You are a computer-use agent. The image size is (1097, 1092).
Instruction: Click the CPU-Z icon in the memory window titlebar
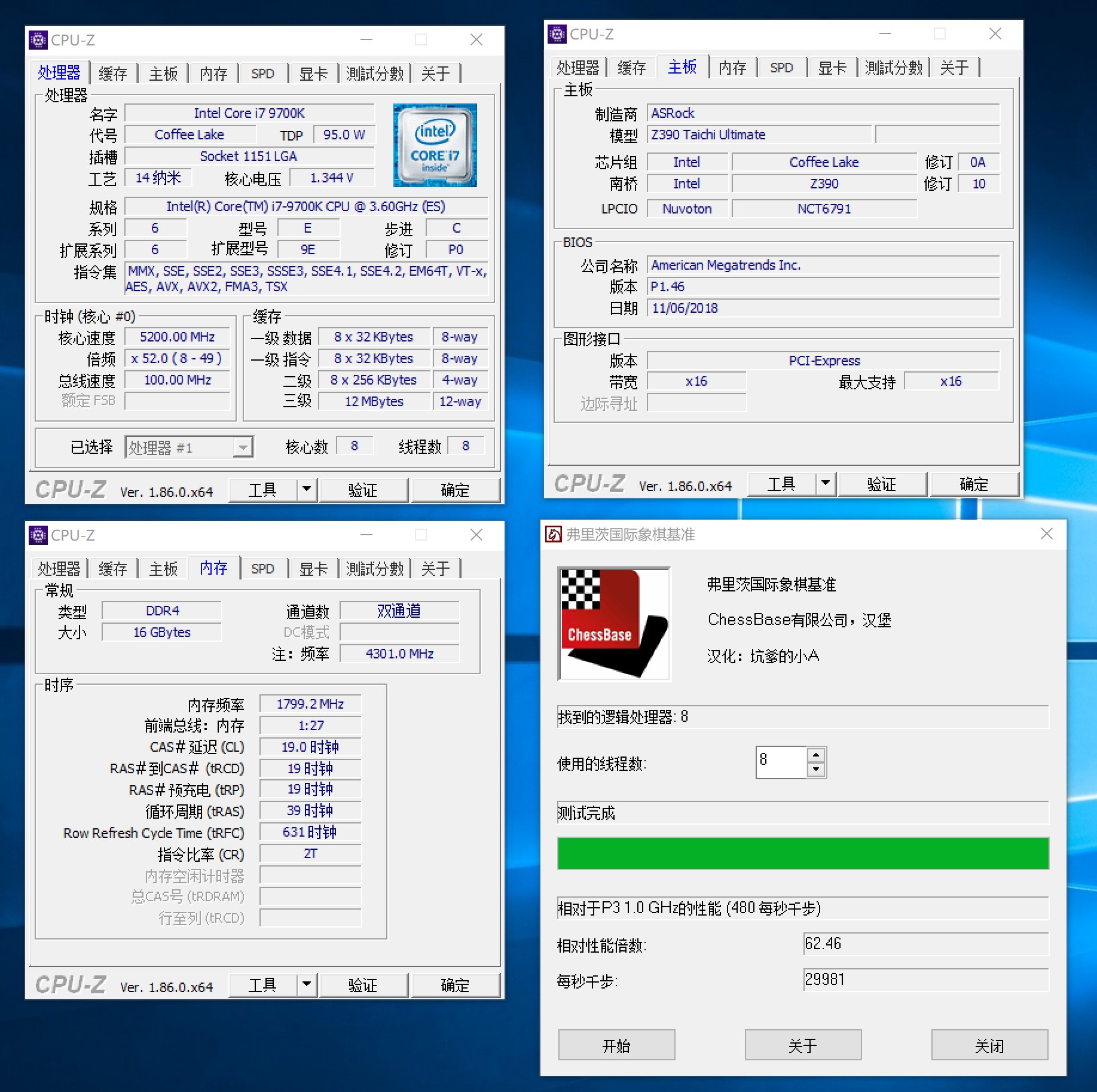[x=38, y=535]
